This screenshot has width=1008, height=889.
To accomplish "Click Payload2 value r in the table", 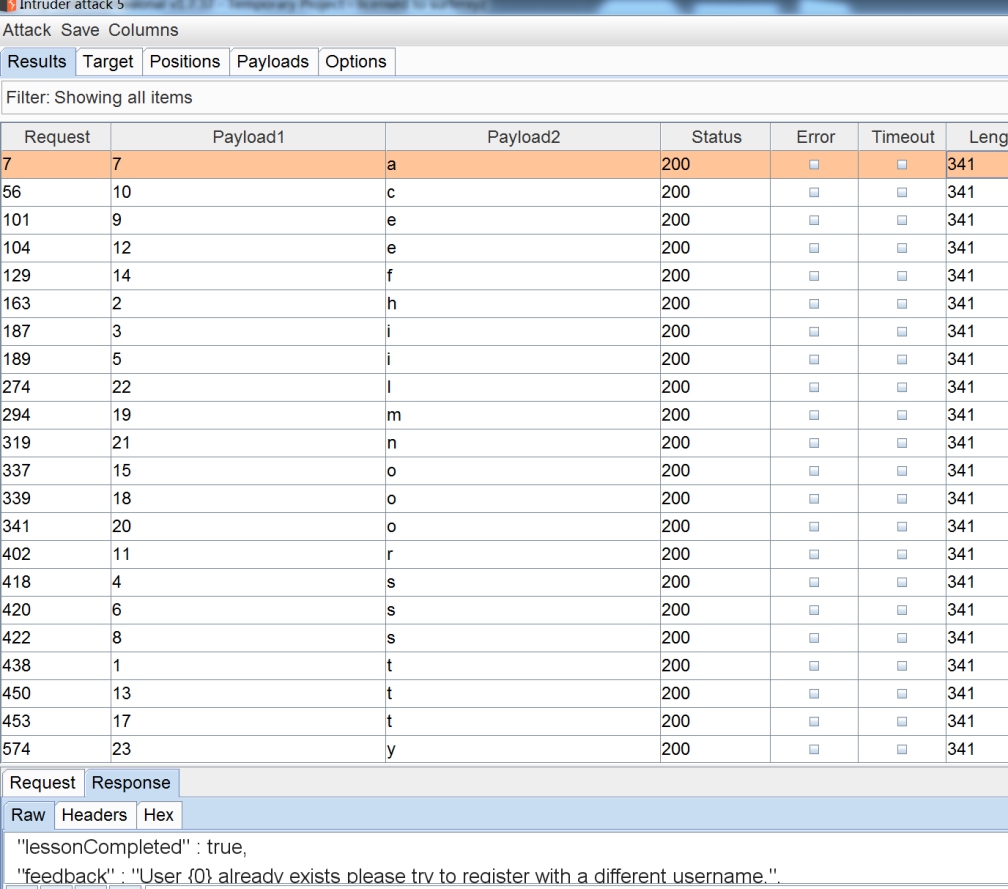I will coord(523,554).
